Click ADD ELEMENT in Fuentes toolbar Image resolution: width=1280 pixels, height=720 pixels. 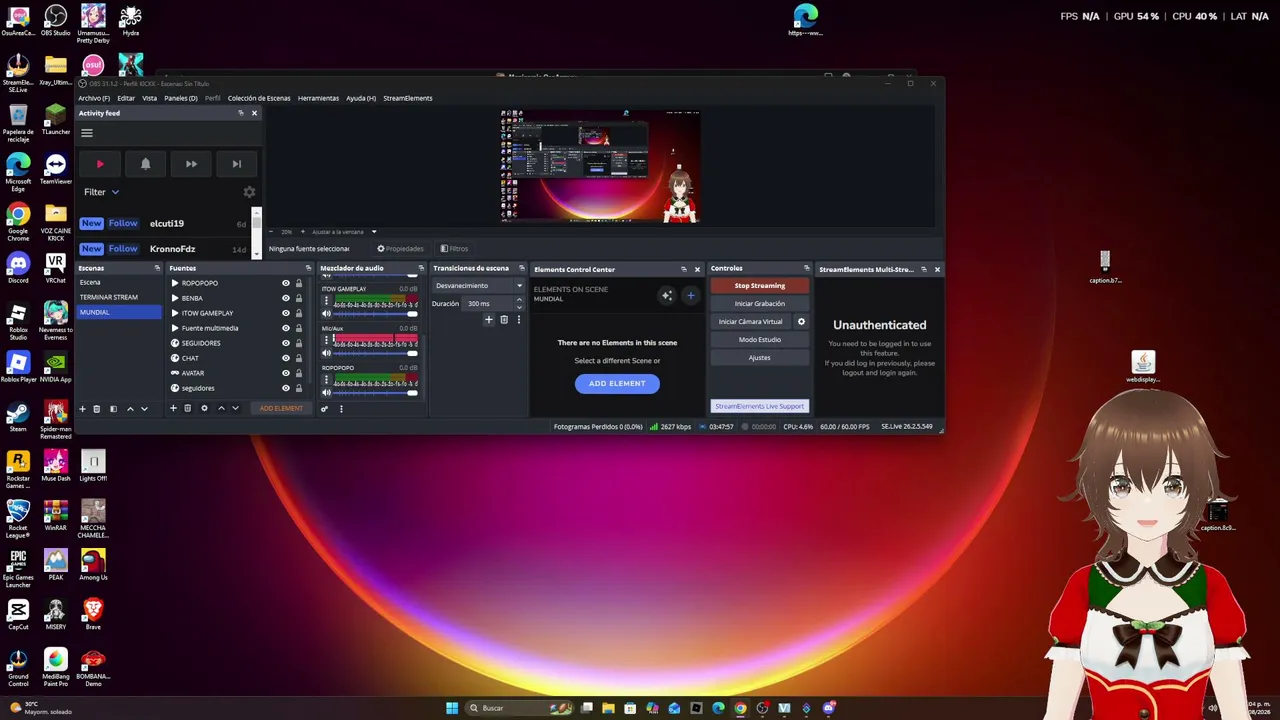pyautogui.click(x=281, y=408)
